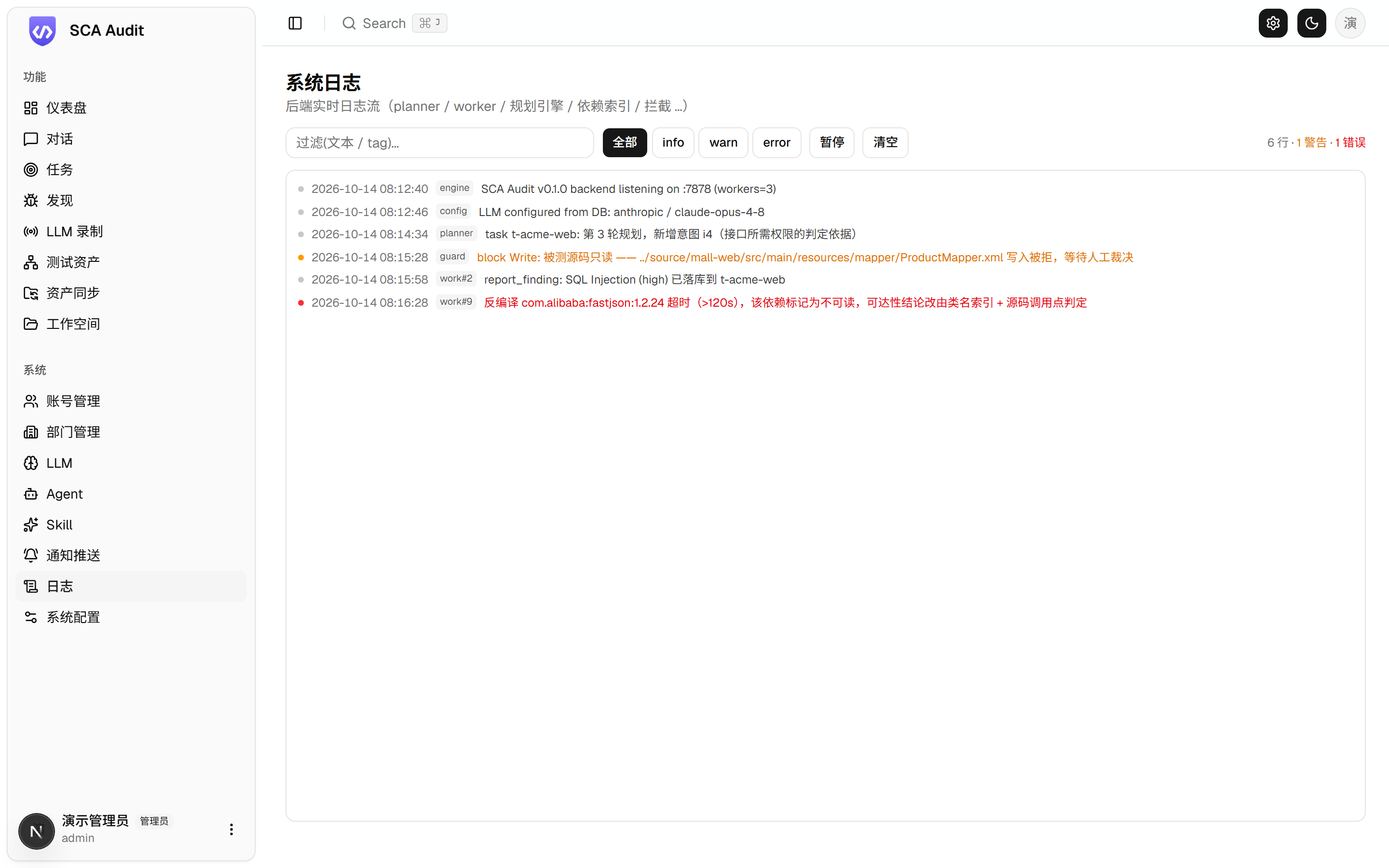Go to 系统配置 menu item

pyautogui.click(x=131, y=617)
